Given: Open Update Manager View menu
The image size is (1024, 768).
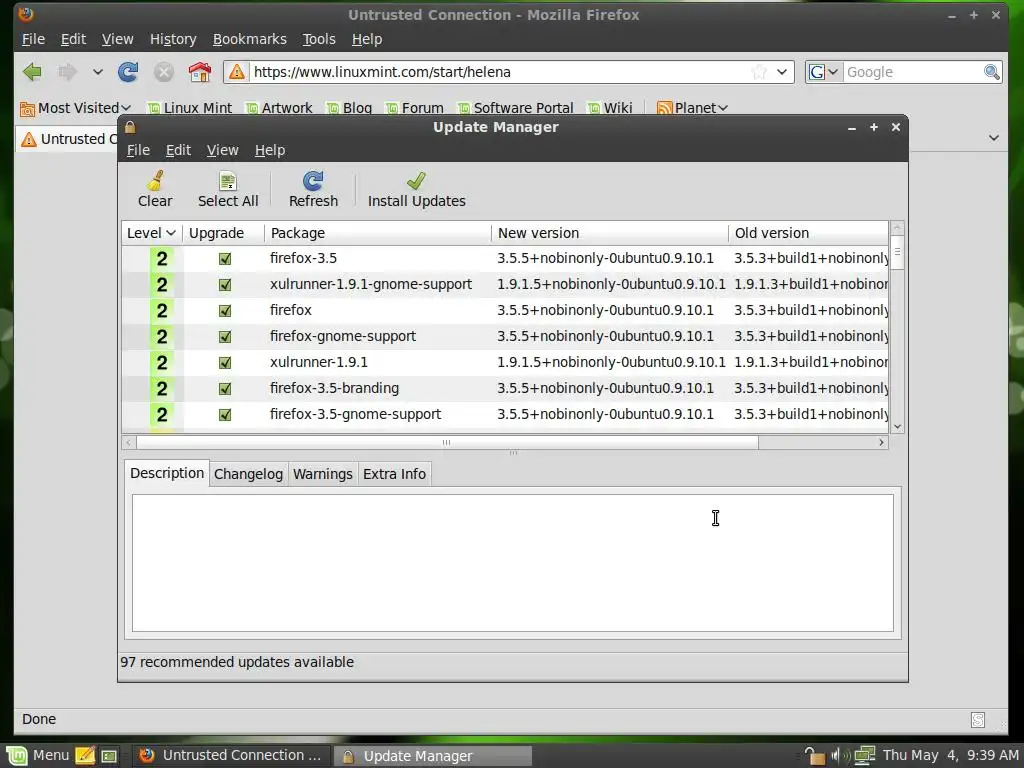Looking at the screenshot, I should tap(223, 150).
